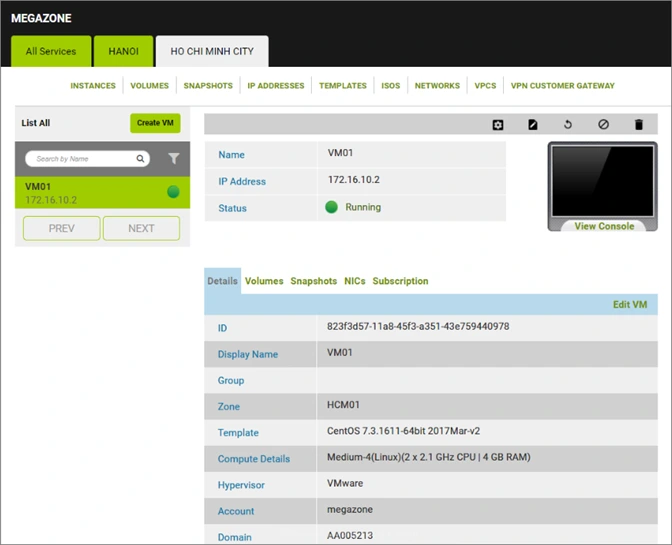Click the IP value 172.16.10.2 in summary

point(354,180)
